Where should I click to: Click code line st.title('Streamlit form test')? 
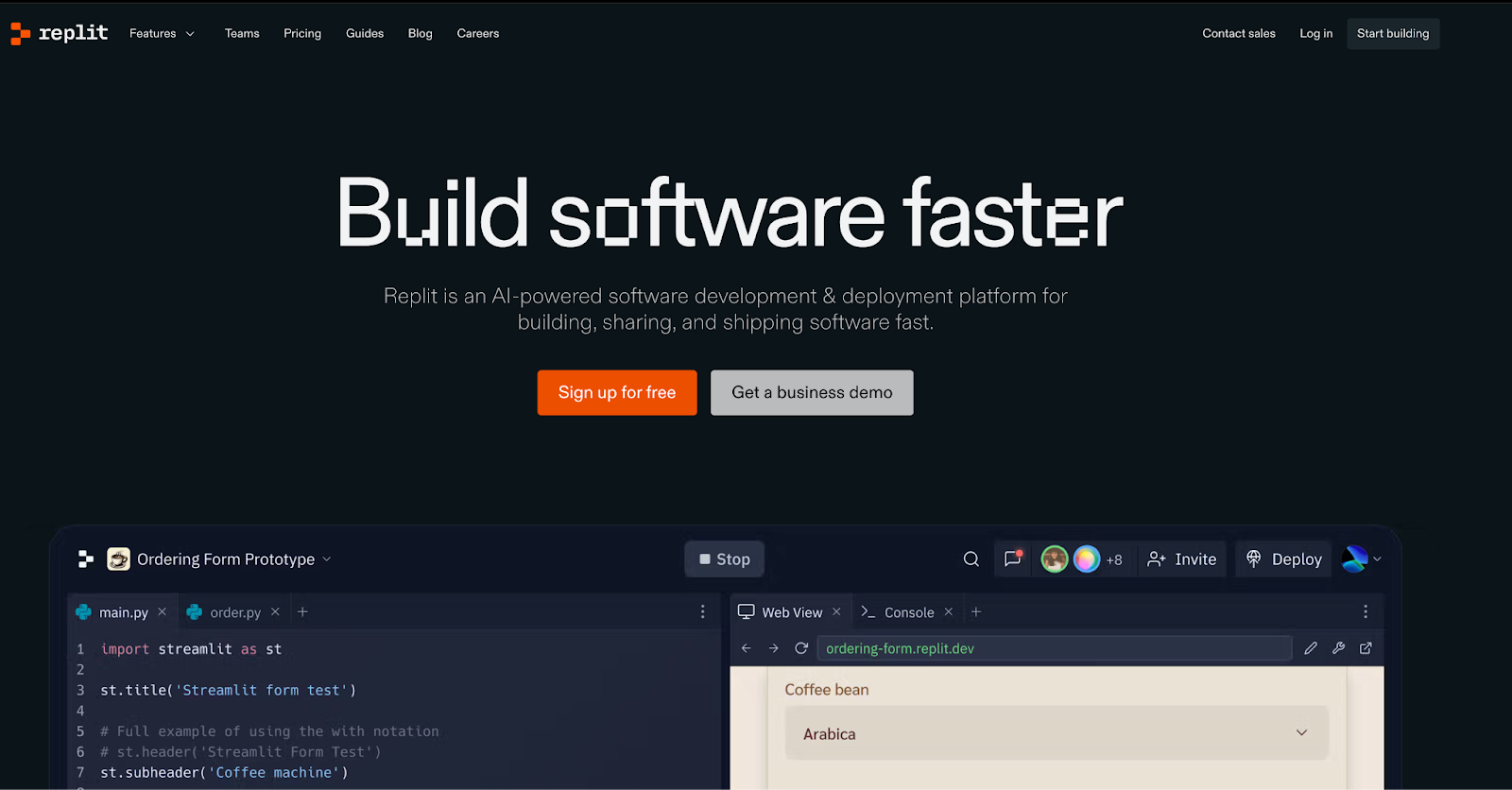229,690
